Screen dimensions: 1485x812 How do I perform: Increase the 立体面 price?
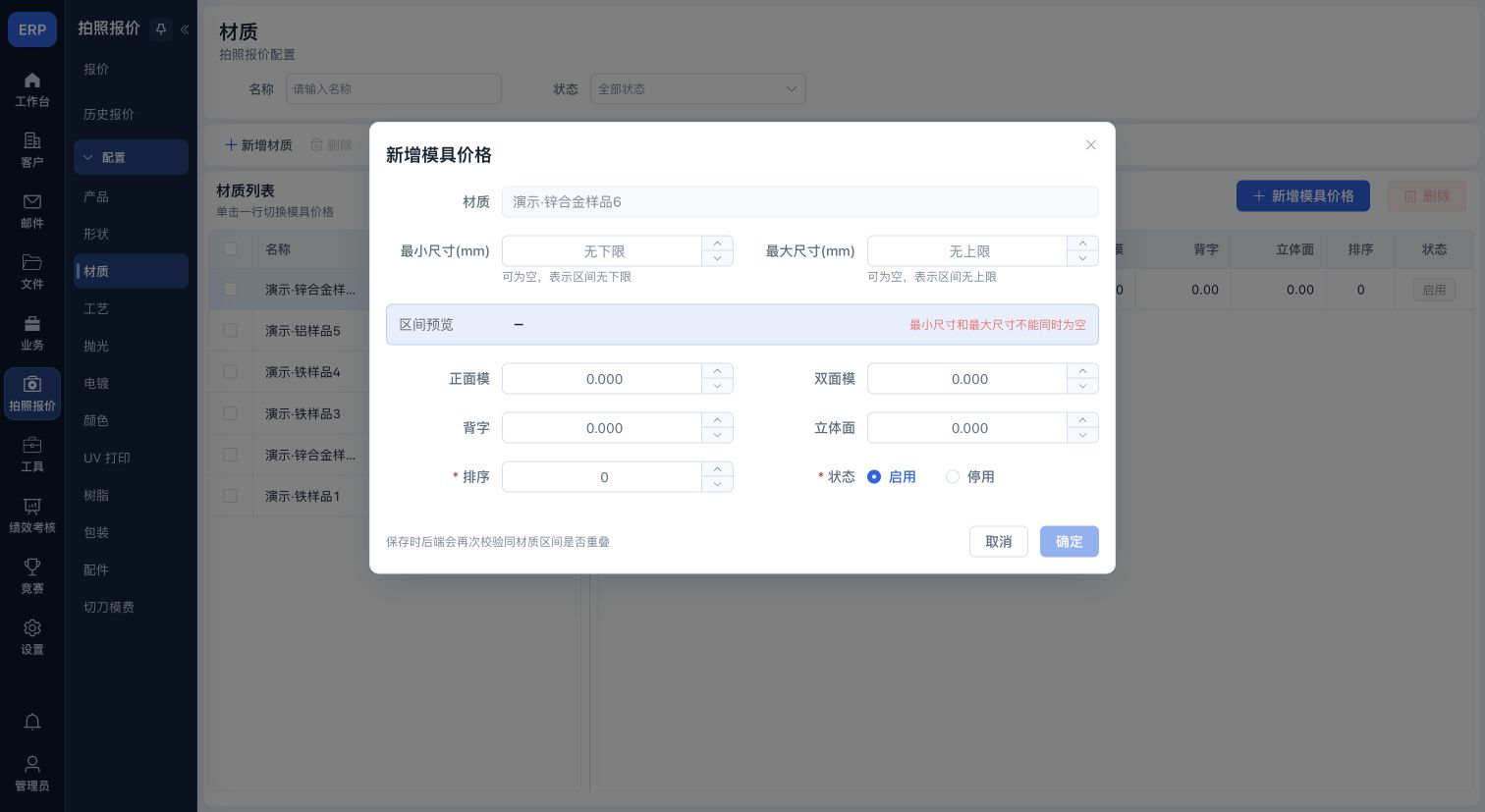pos(1082,420)
